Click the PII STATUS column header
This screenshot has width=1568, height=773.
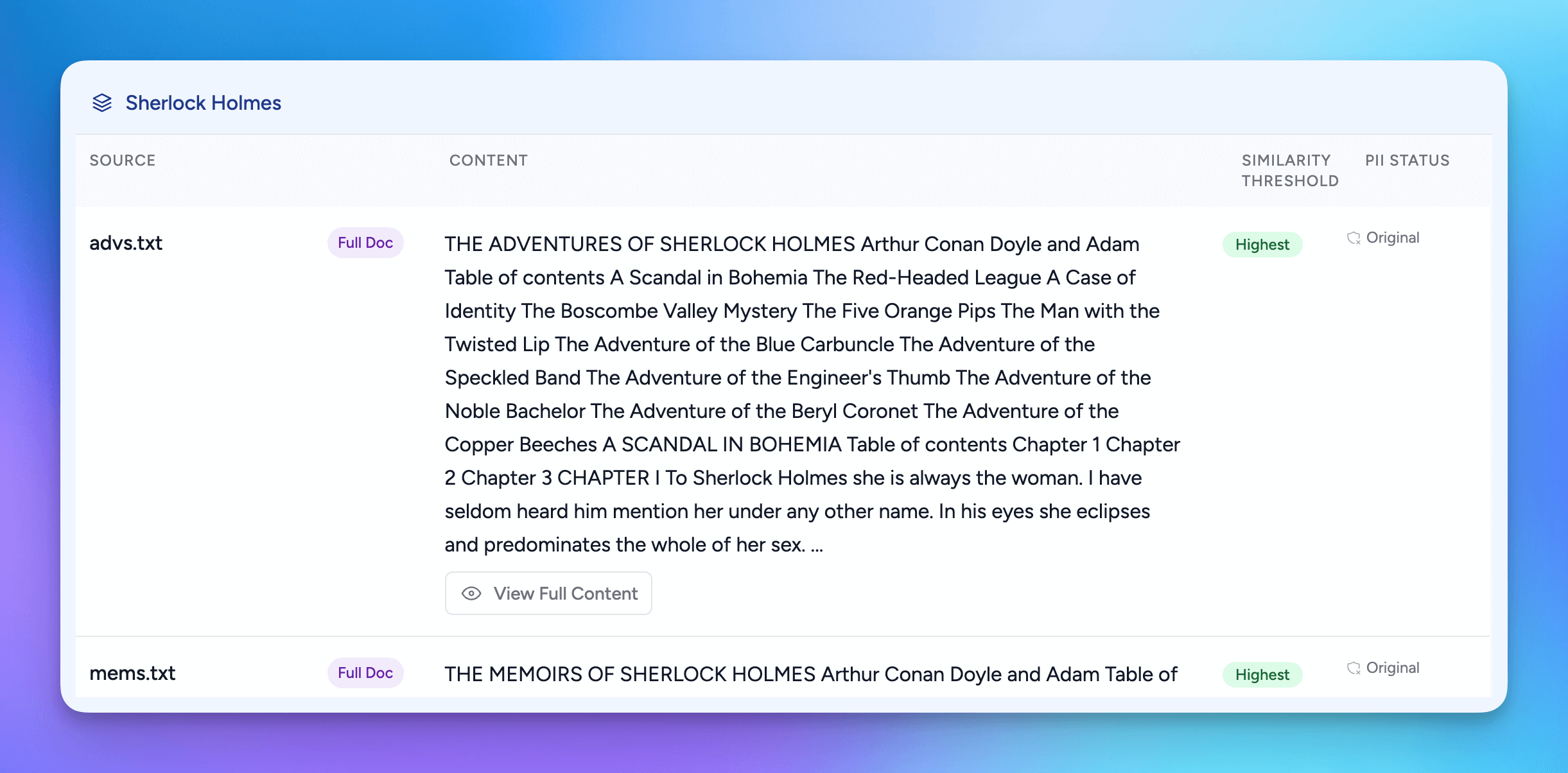click(1407, 161)
